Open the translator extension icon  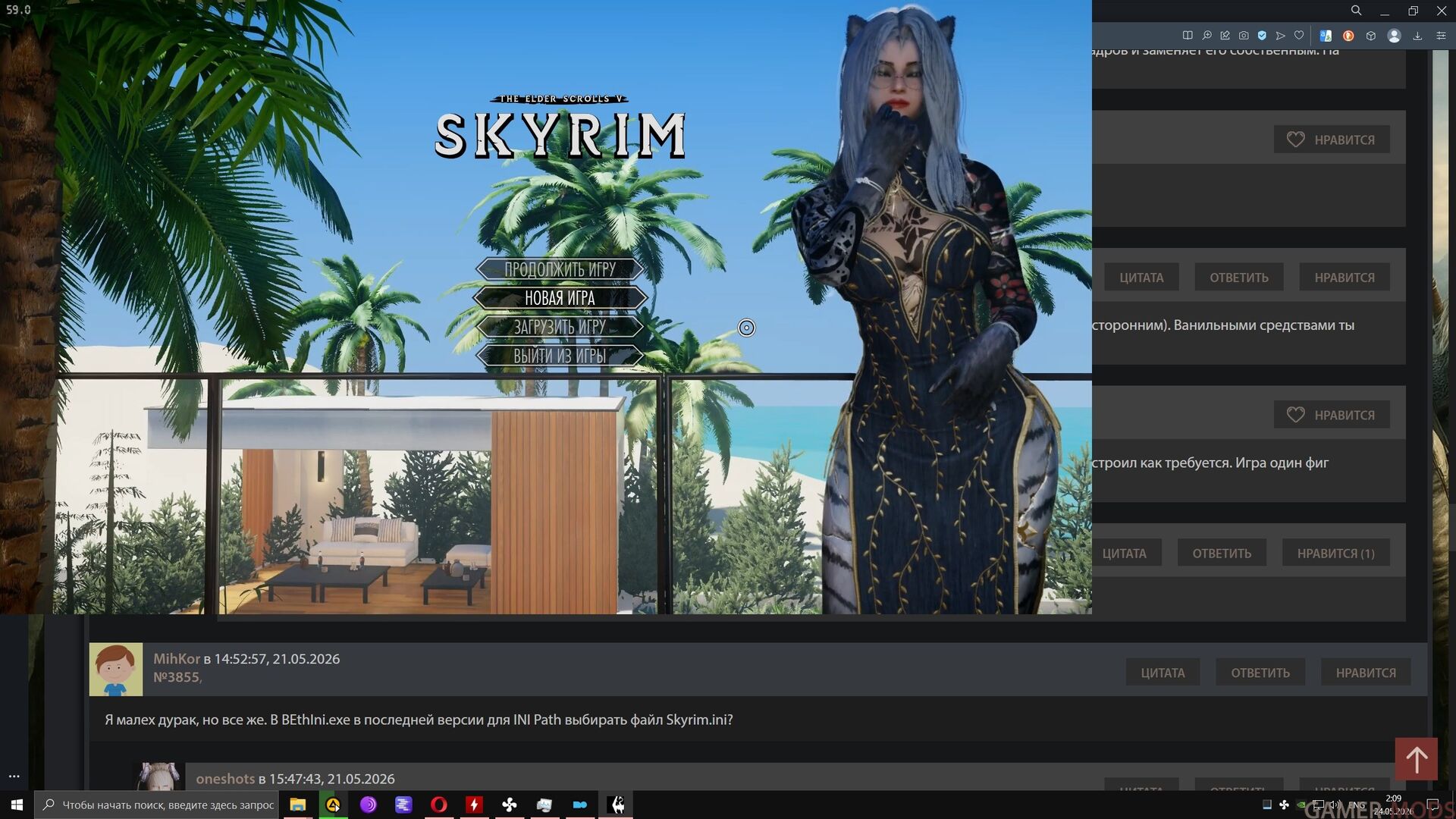[x=1326, y=36]
